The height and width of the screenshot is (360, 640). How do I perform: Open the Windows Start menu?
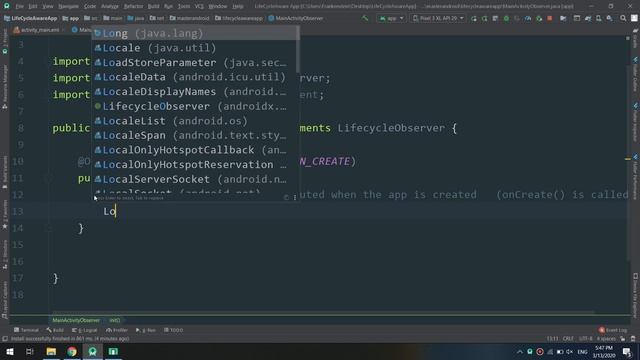pos(9,351)
